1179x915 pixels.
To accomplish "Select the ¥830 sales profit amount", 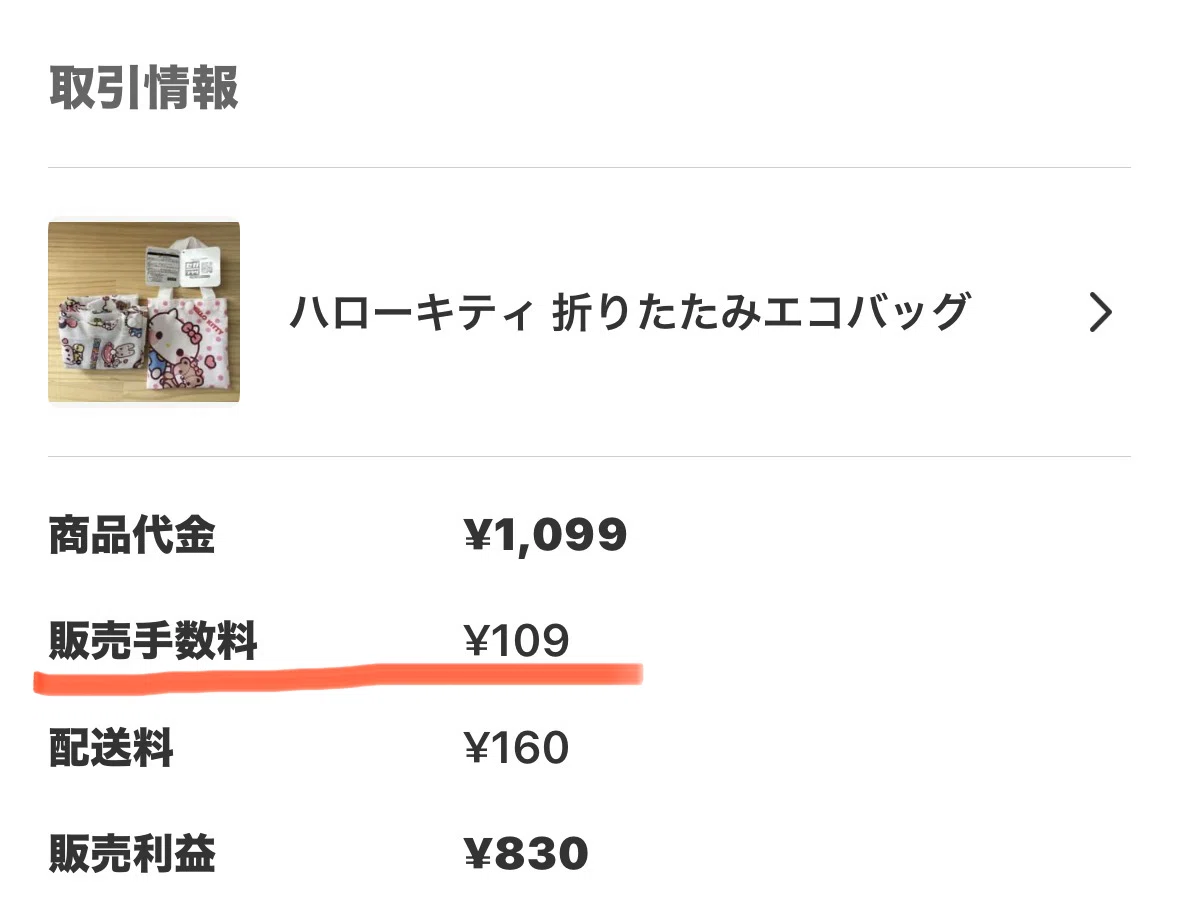I will 526,853.
